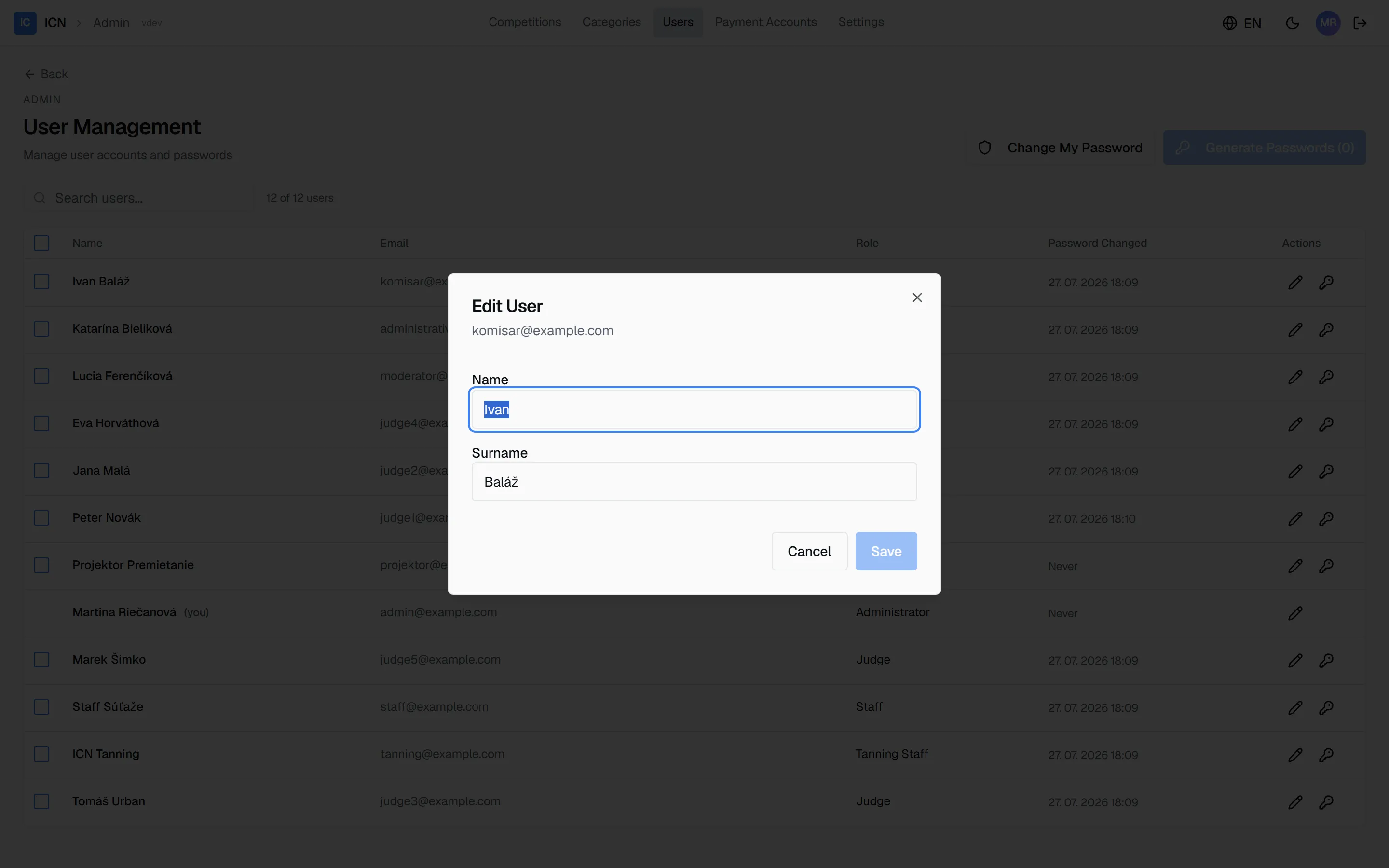Click Change My Password button

(1061, 148)
